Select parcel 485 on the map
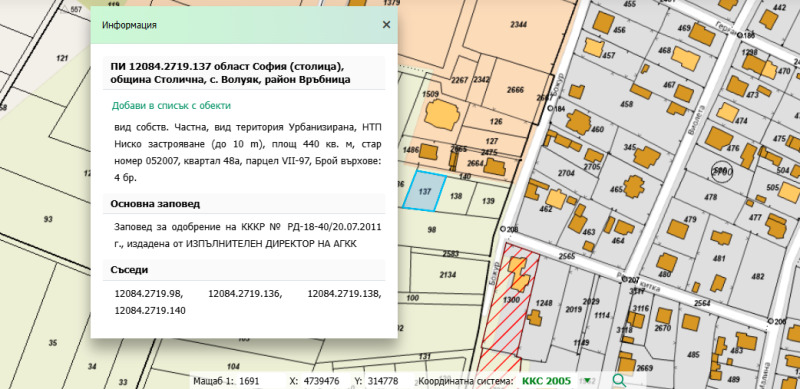Viewport: 800px width, 389px height. pos(693,354)
